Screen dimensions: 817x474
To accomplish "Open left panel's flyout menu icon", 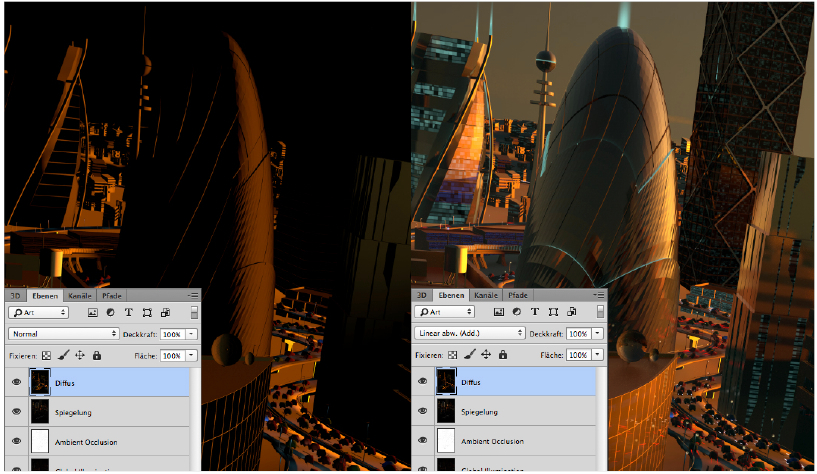I will coord(193,295).
